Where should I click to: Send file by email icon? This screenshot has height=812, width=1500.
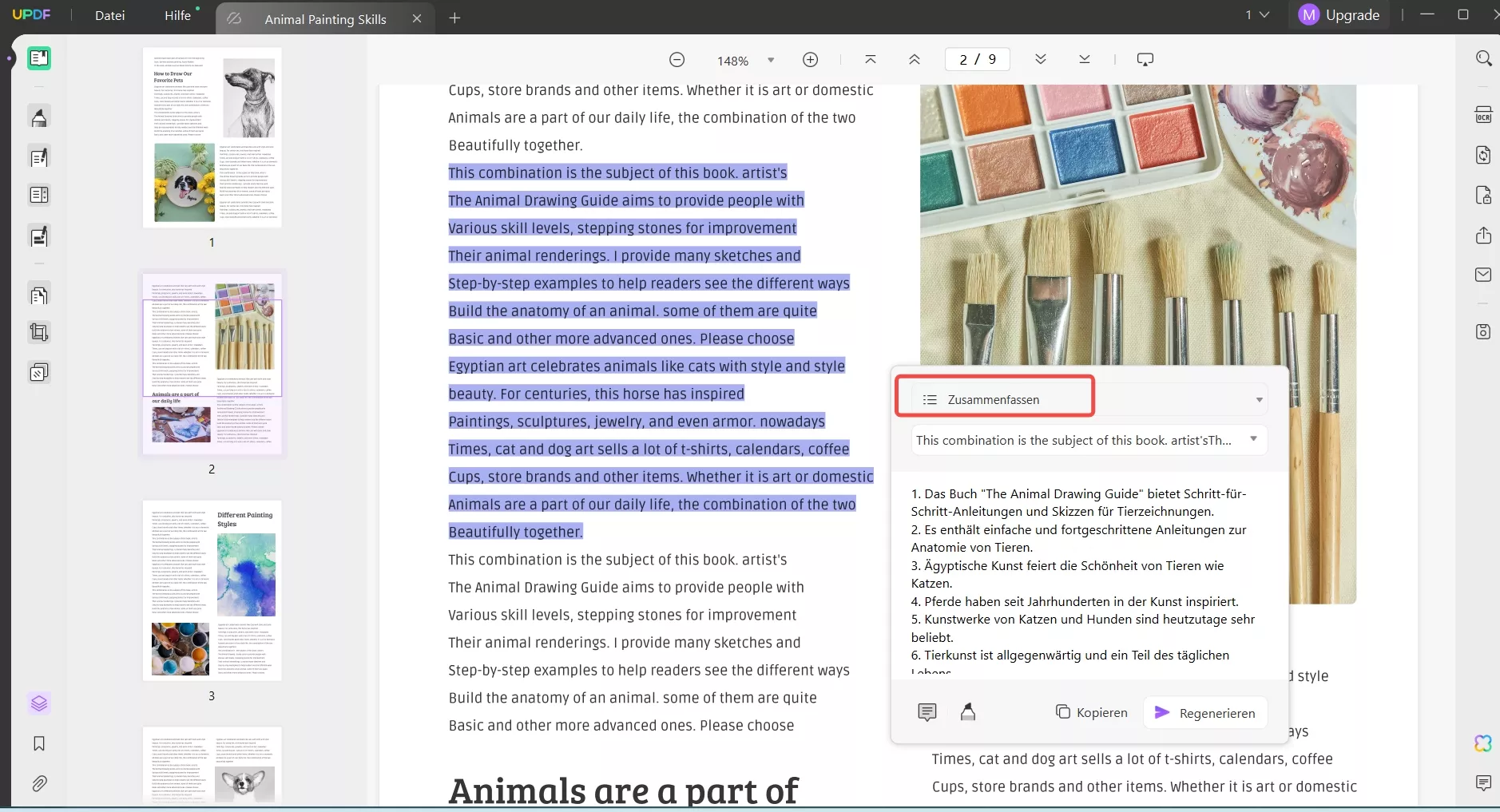click(1483, 275)
